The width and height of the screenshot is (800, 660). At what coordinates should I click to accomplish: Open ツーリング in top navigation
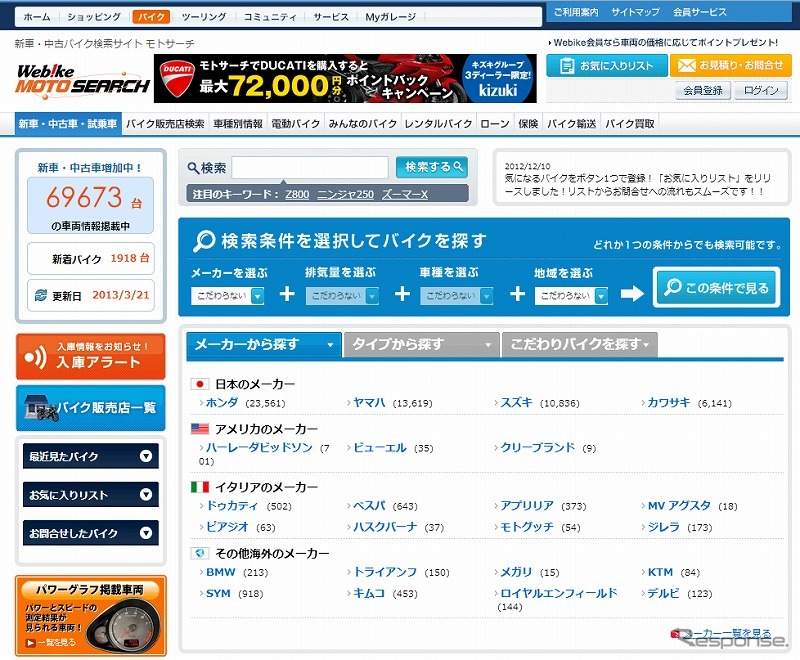point(204,17)
